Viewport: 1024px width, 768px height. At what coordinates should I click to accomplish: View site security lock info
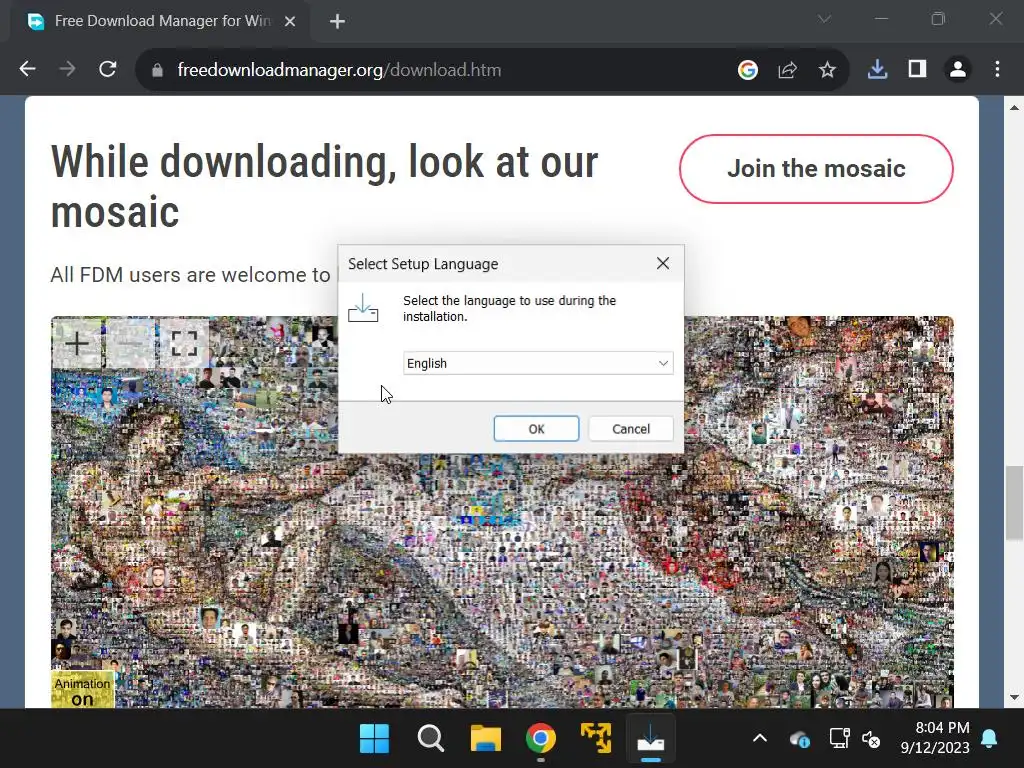(157, 70)
